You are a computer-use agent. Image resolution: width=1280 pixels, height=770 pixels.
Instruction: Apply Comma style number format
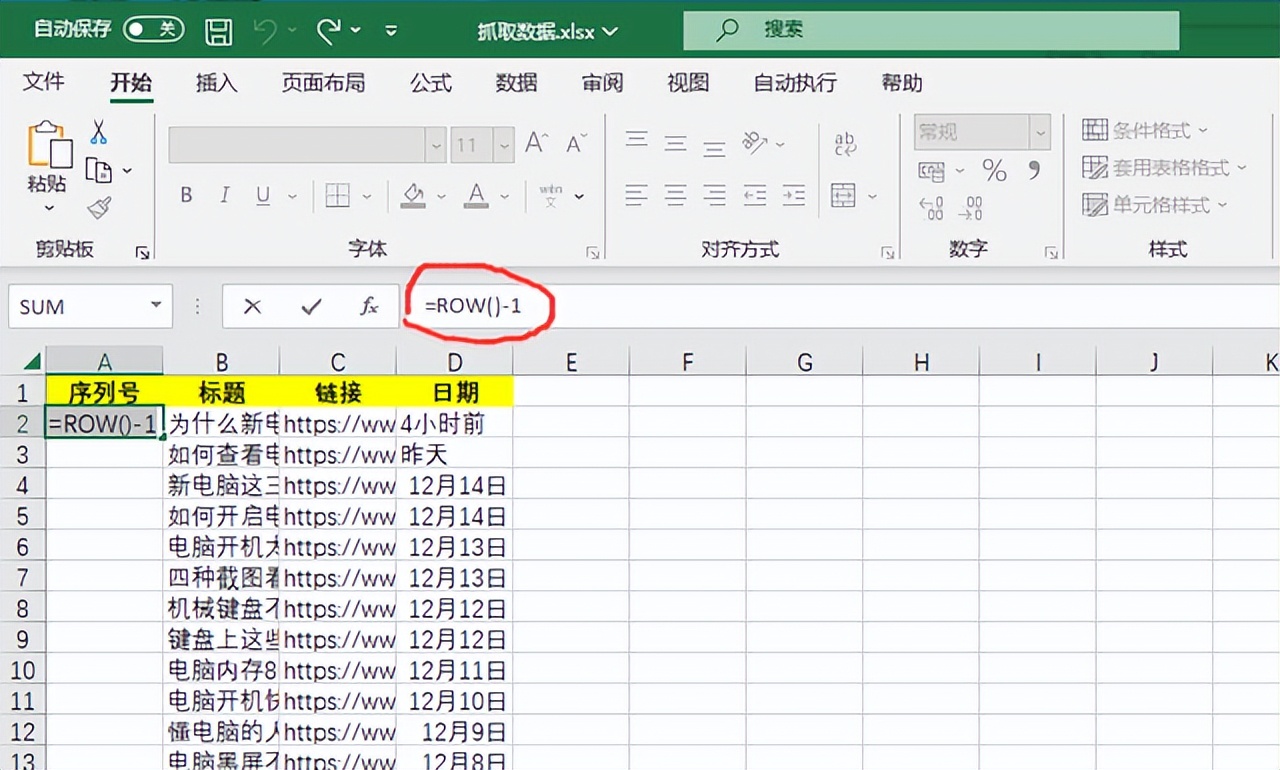point(1034,171)
